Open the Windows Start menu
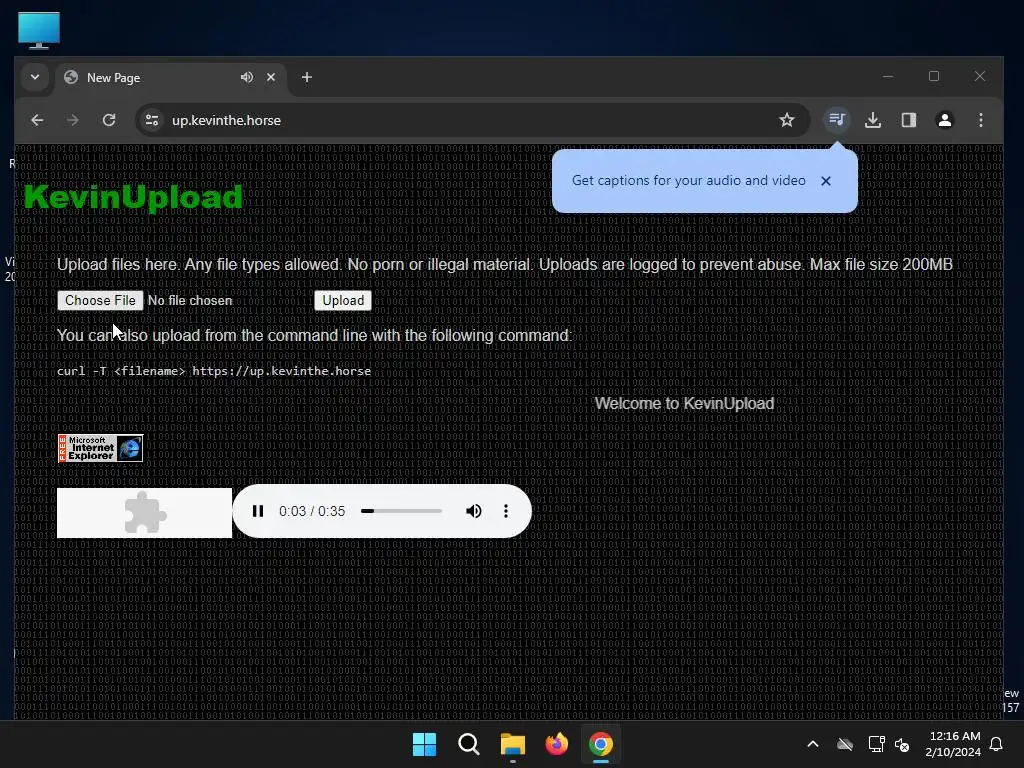Viewport: 1024px width, 768px height. click(x=424, y=744)
